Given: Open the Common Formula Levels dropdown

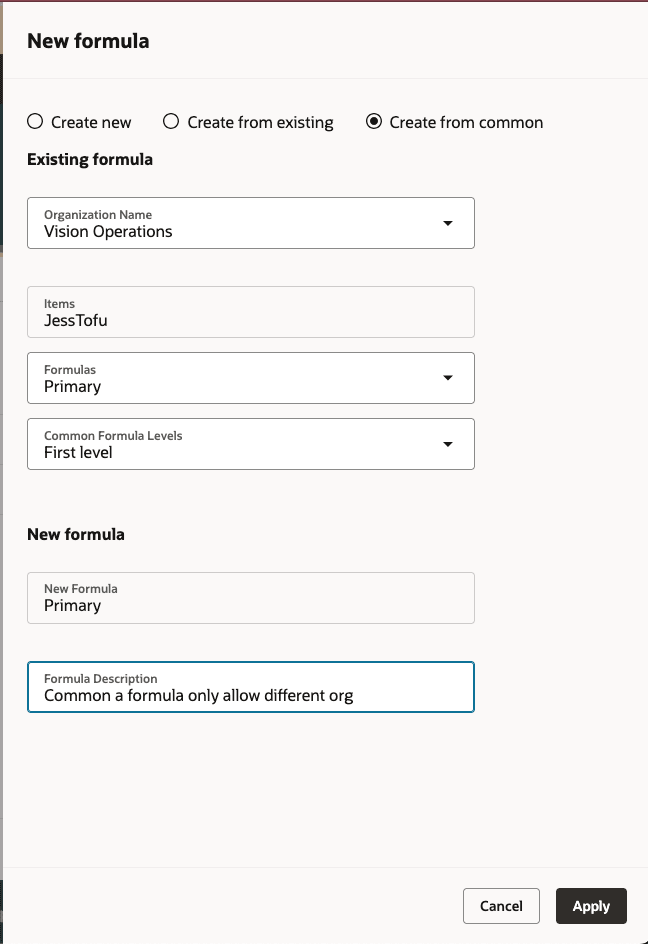Looking at the screenshot, I should [x=250, y=443].
